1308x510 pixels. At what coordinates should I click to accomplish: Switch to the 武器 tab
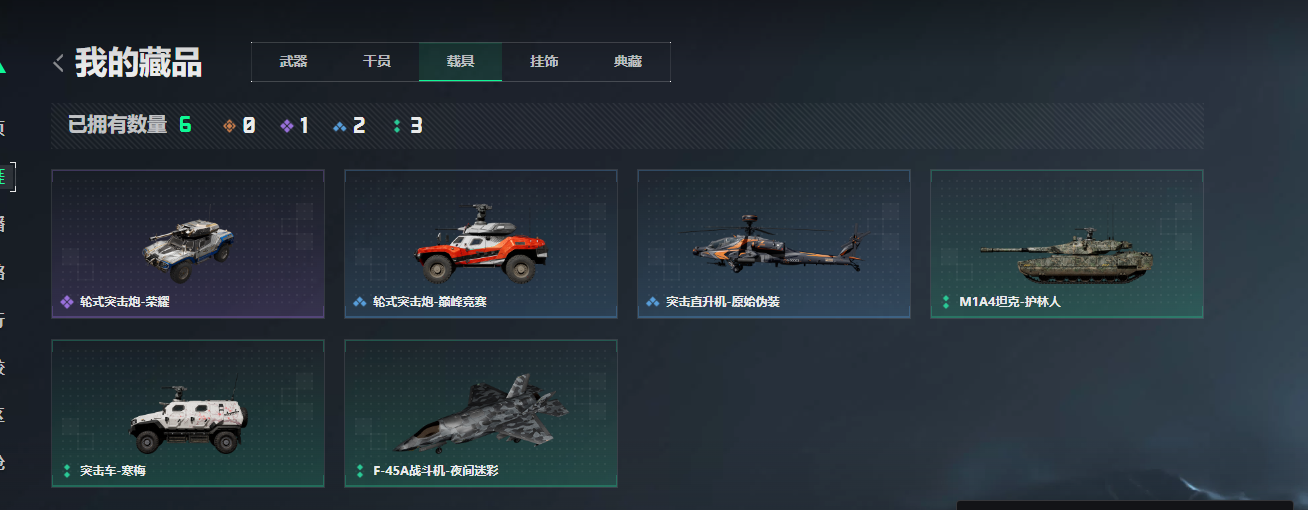(293, 62)
